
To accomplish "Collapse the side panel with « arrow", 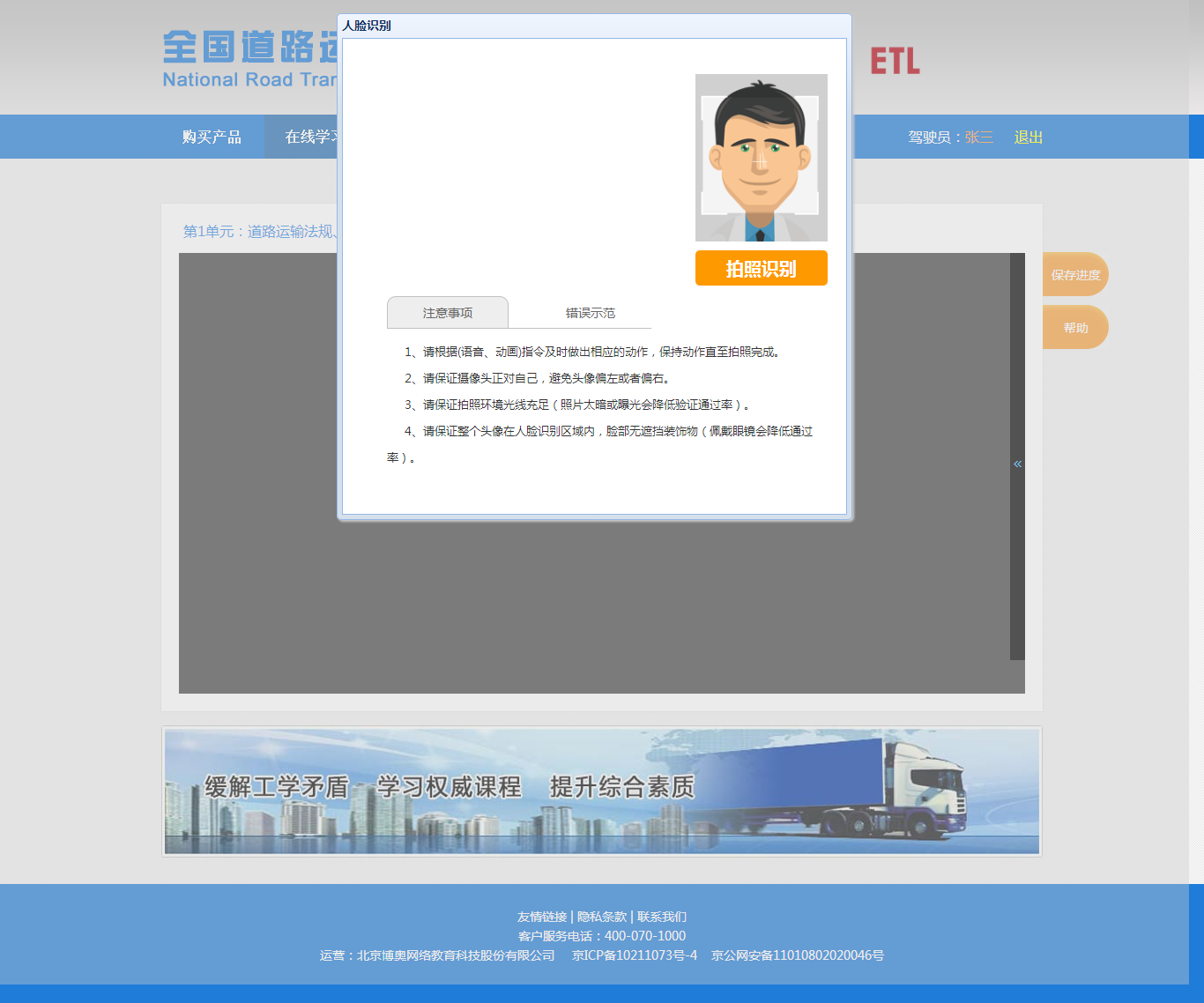I will pyautogui.click(x=1017, y=464).
